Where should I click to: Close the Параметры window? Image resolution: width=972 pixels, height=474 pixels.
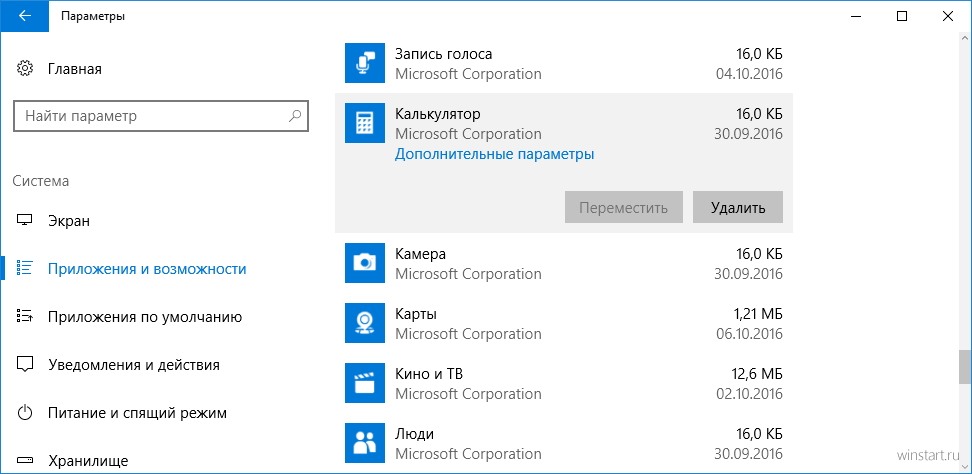(x=948, y=16)
